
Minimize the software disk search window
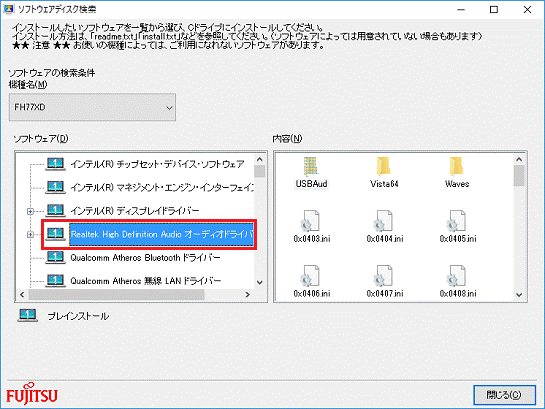tap(461, 9)
